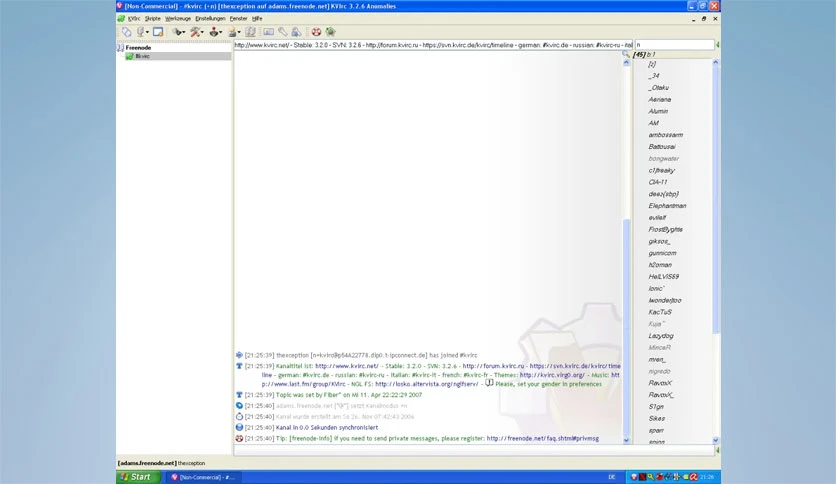836x484 pixels.
Task: Click the user figure toolbar icon
Action: point(232,32)
